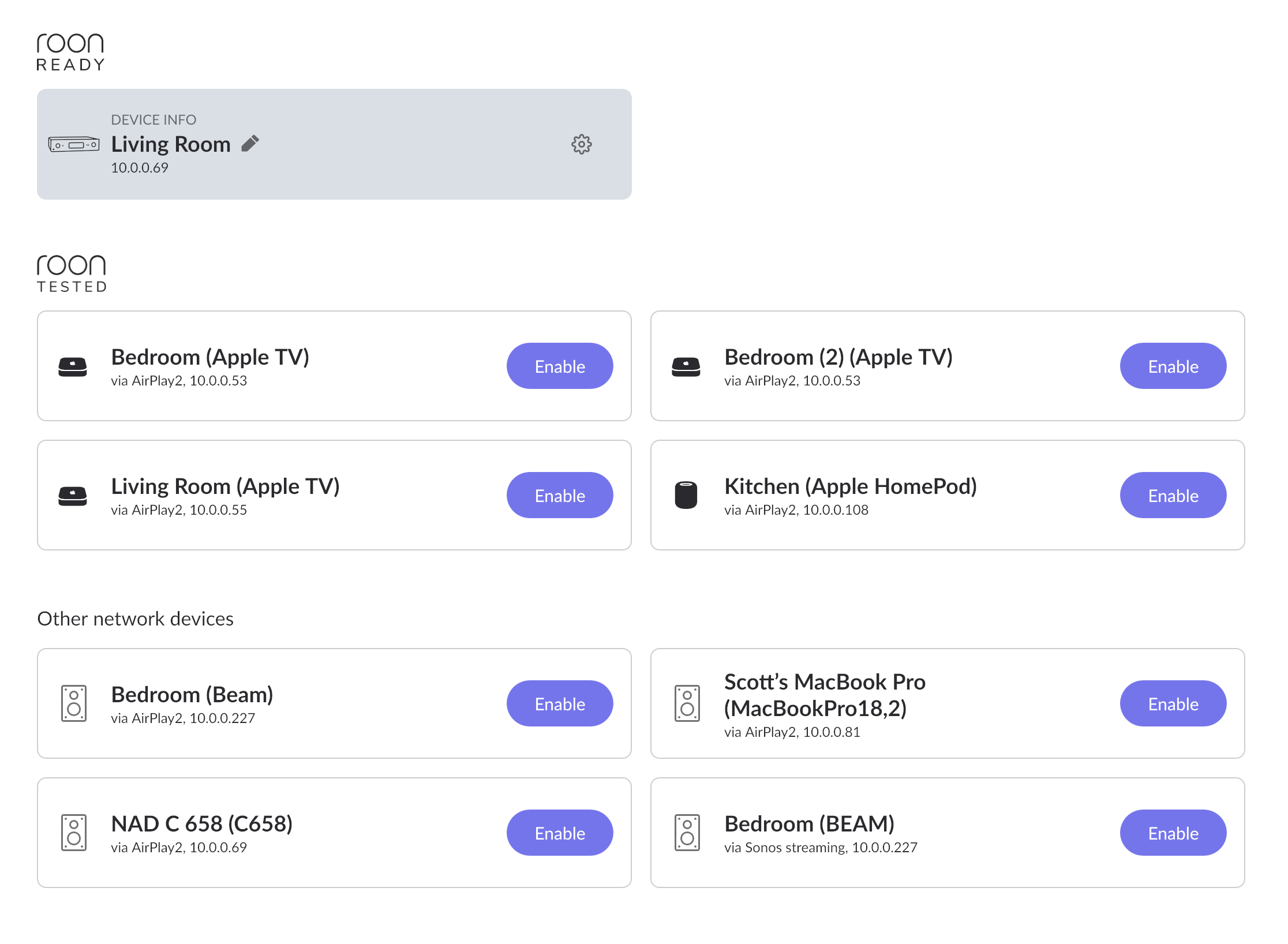Click the amplifier icon in the Device Info card
Image resolution: width=1288 pixels, height=944 pixels.
(x=74, y=144)
